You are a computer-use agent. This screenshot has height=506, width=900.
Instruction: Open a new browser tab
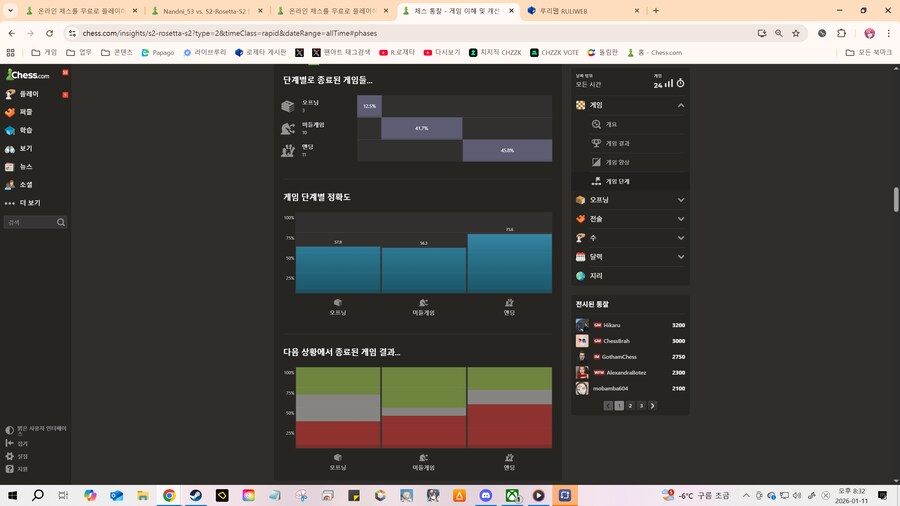[x=655, y=10]
